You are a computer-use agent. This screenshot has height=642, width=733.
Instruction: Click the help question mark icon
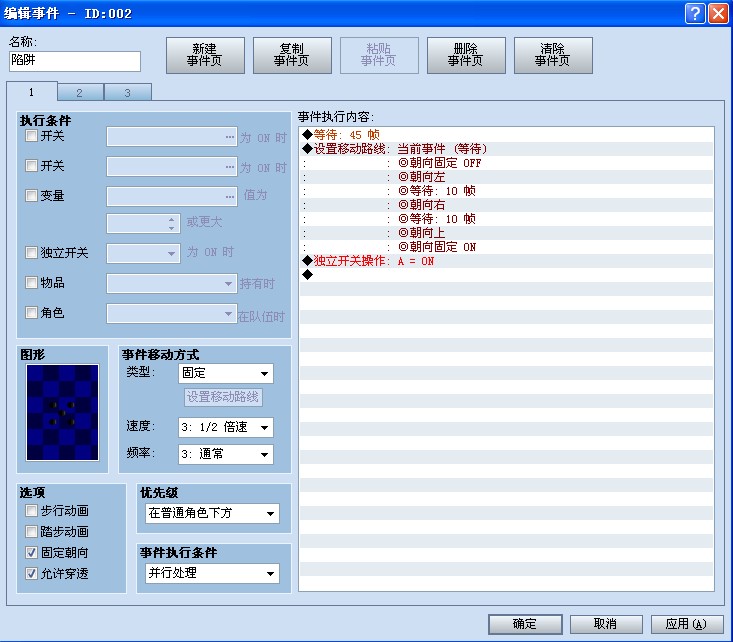click(695, 14)
